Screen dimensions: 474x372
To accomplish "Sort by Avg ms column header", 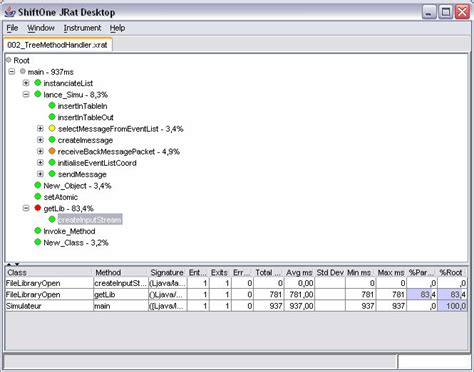I will coord(299,272).
